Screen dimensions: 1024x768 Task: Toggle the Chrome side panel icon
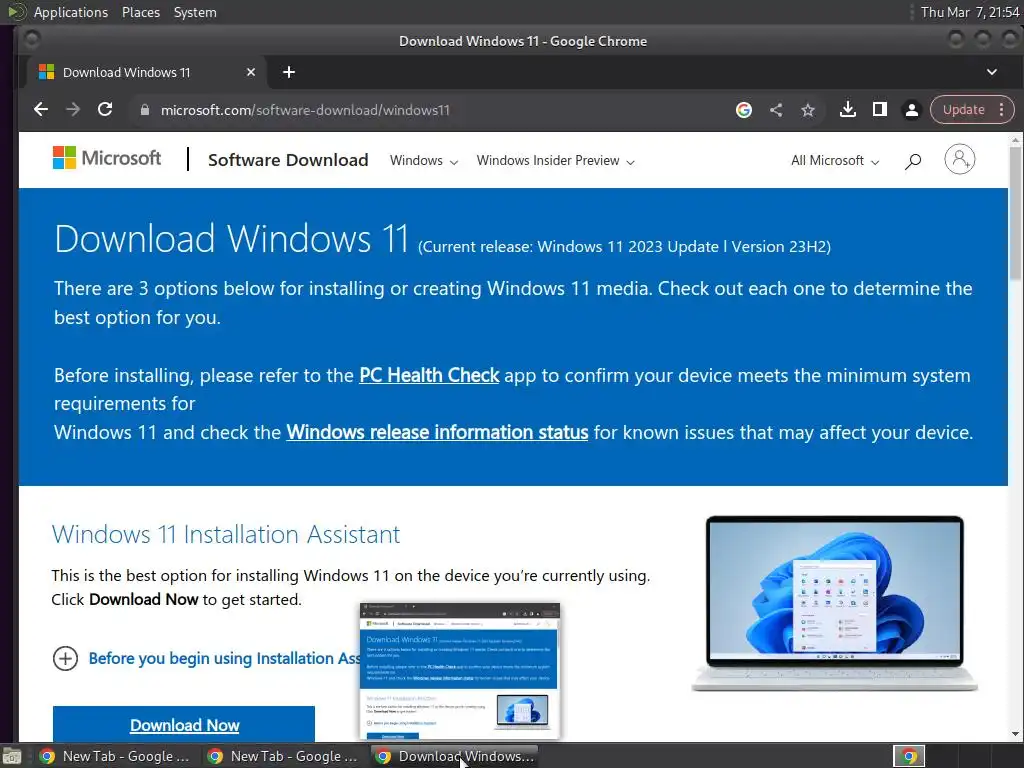(x=880, y=110)
